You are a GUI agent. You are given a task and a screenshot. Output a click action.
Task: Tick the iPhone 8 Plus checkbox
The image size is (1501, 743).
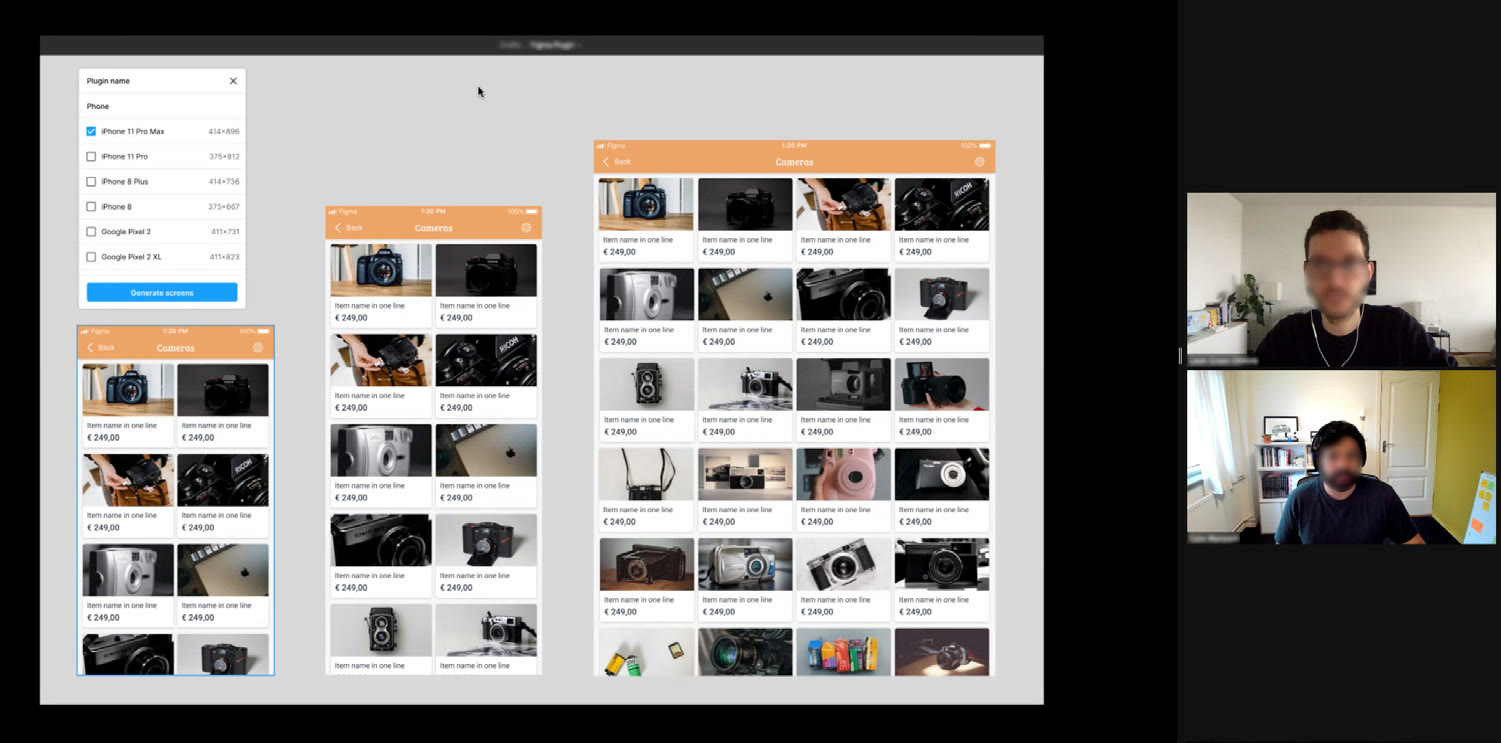91,181
